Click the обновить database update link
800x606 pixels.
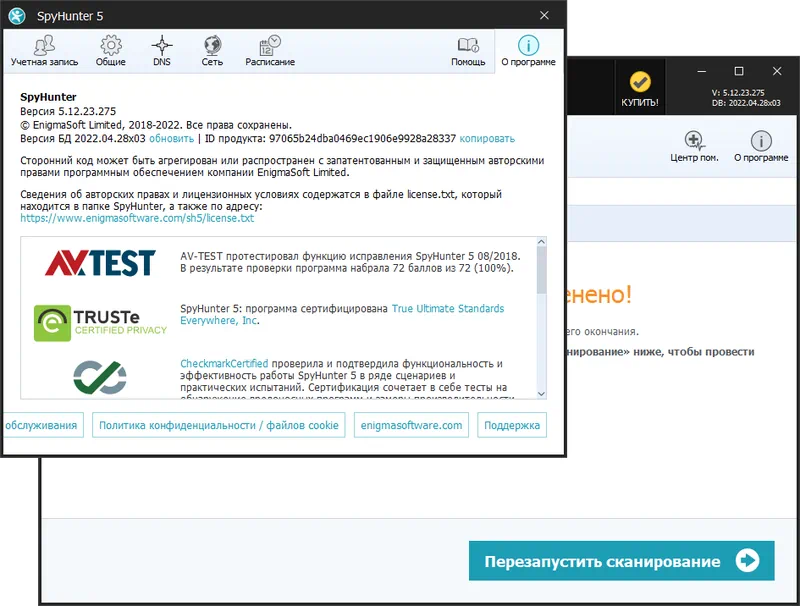pyautogui.click(x=171, y=139)
